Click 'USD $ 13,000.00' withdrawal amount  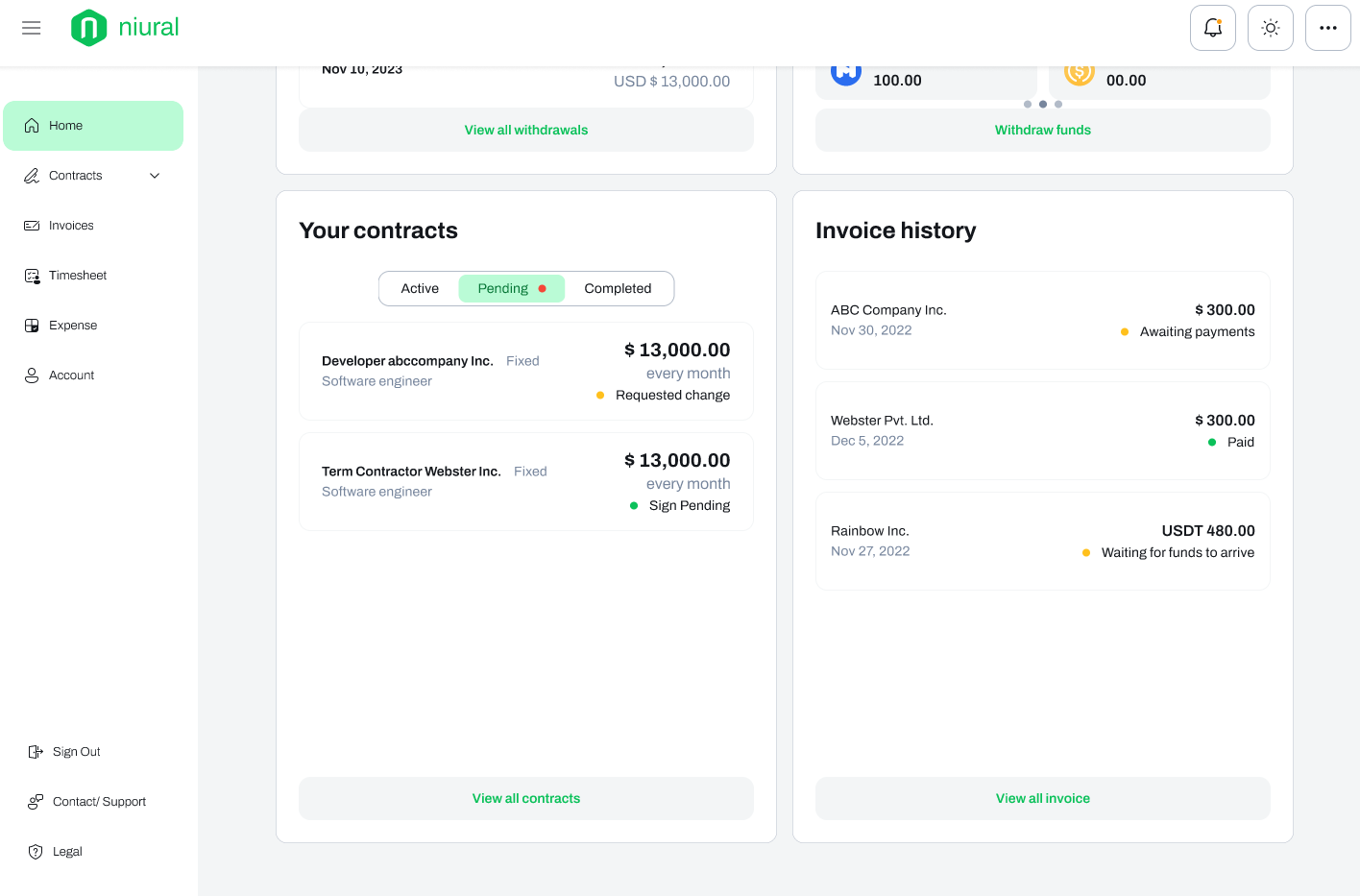[671, 81]
